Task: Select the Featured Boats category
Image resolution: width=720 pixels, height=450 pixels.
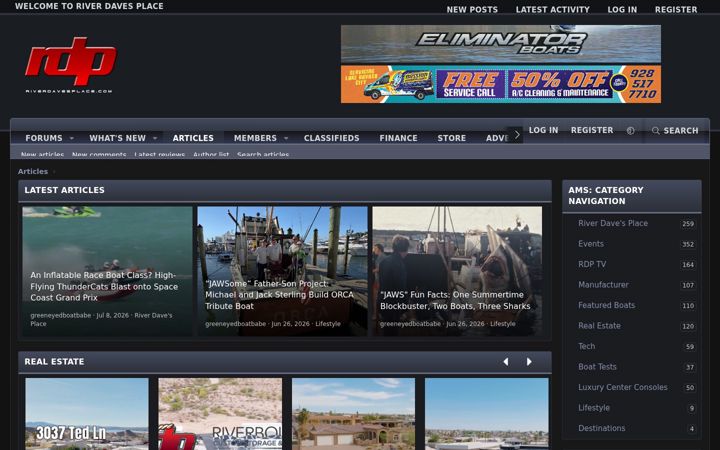Action: [607, 305]
